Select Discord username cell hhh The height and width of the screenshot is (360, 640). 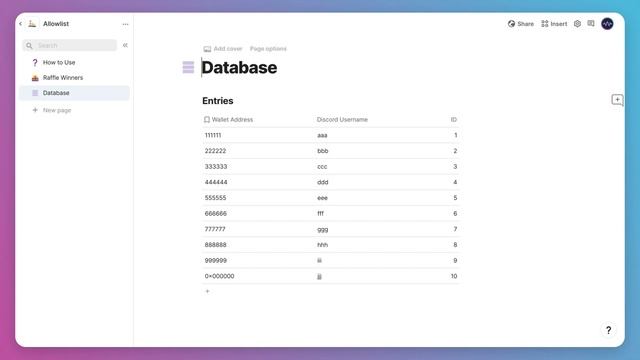pos(322,245)
